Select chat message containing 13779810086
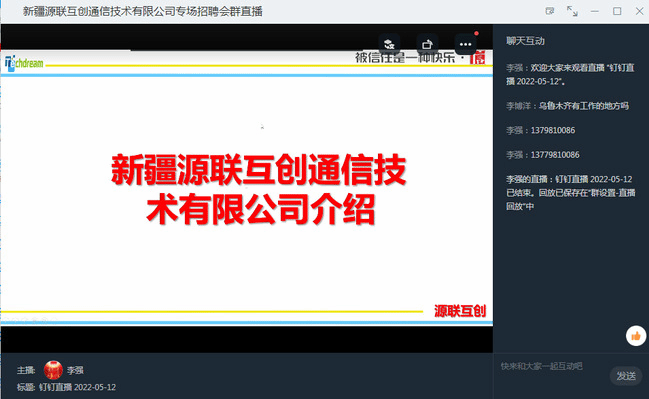Viewport: 649px width, 399px height. pyautogui.click(x=543, y=155)
